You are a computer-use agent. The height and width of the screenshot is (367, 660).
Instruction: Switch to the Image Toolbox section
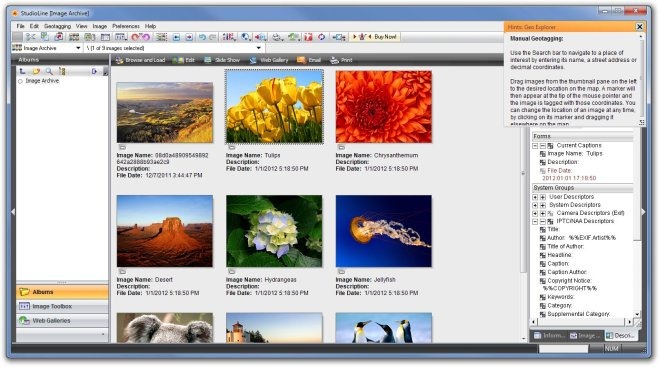click(62, 306)
